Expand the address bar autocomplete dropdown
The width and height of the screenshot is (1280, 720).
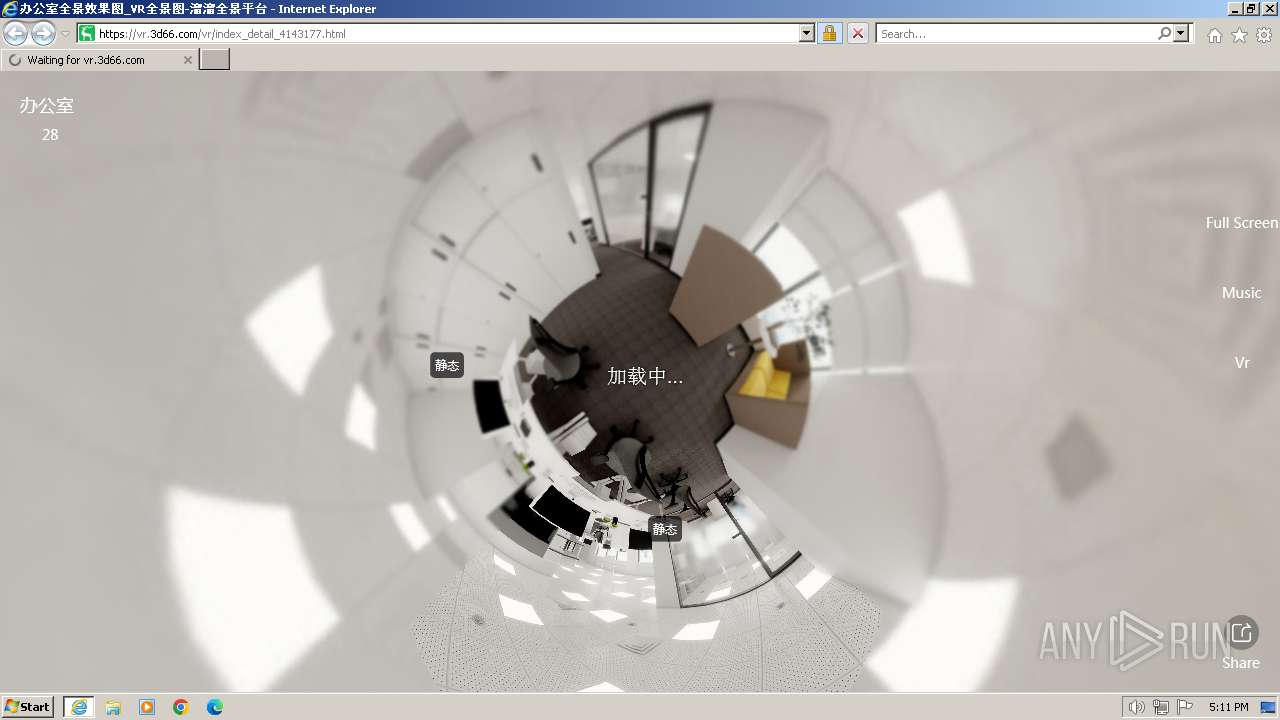[807, 34]
